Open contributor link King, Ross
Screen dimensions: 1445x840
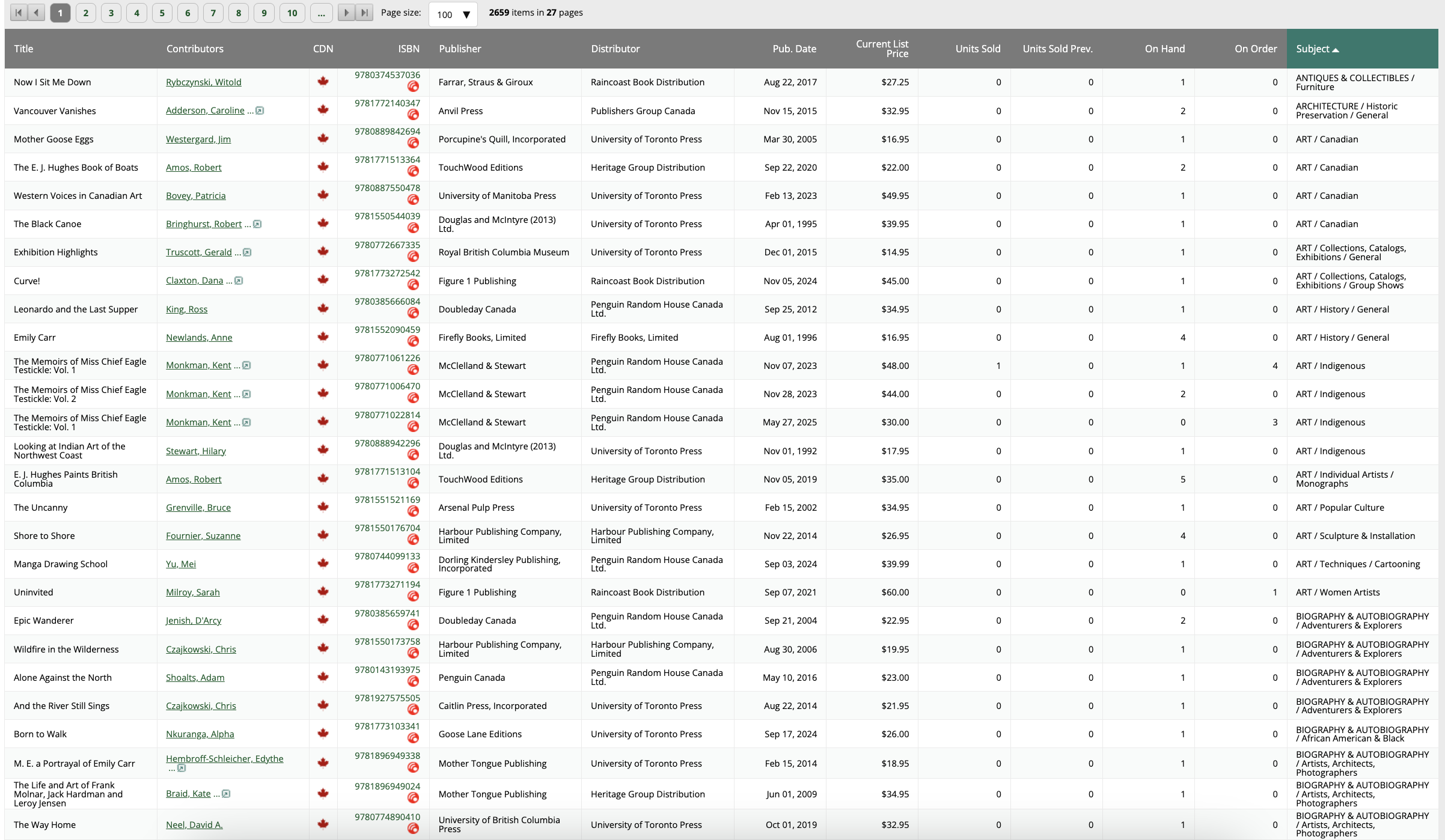pos(187,309)
